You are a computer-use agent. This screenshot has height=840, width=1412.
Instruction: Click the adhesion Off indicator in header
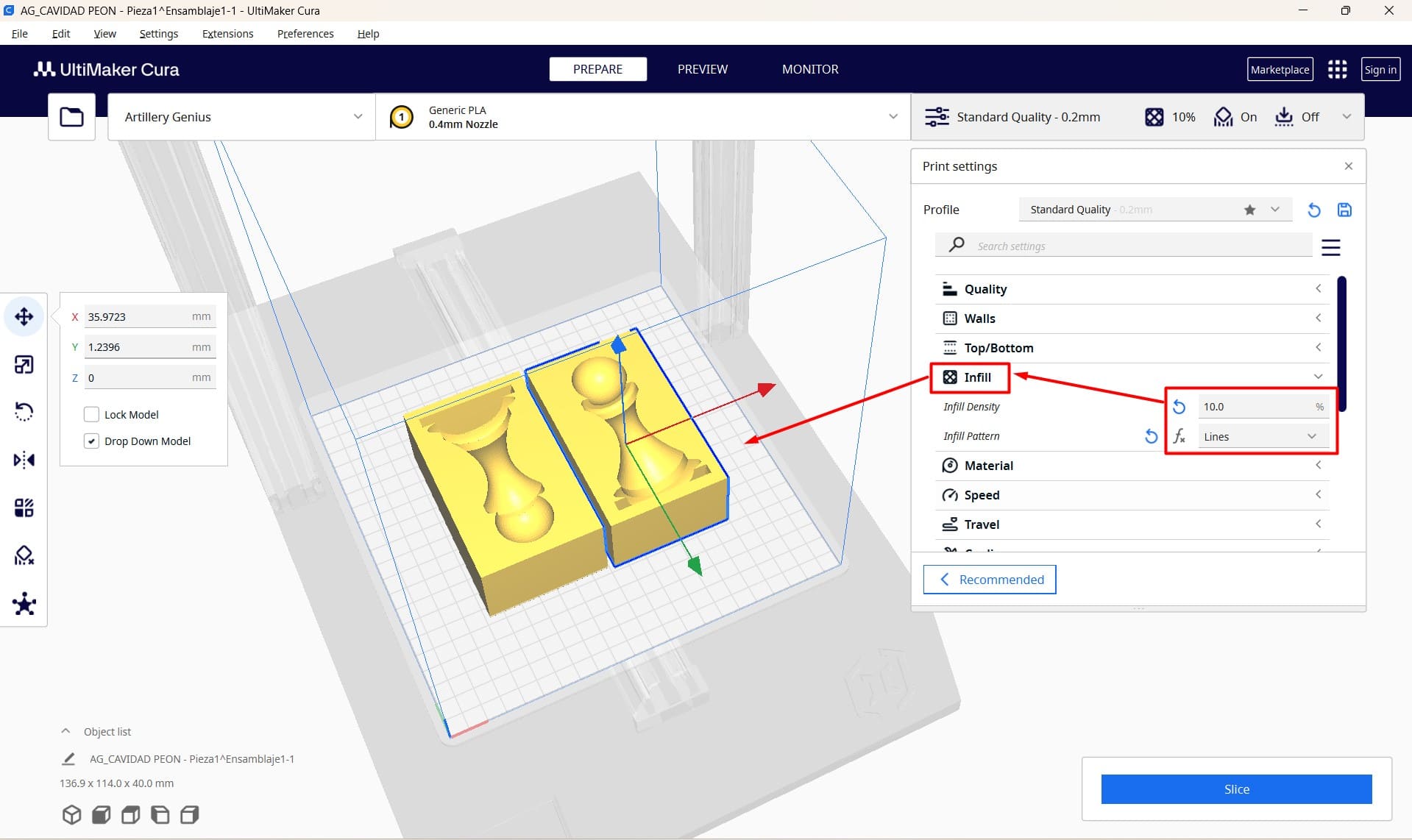click(x=1297, y=117)
